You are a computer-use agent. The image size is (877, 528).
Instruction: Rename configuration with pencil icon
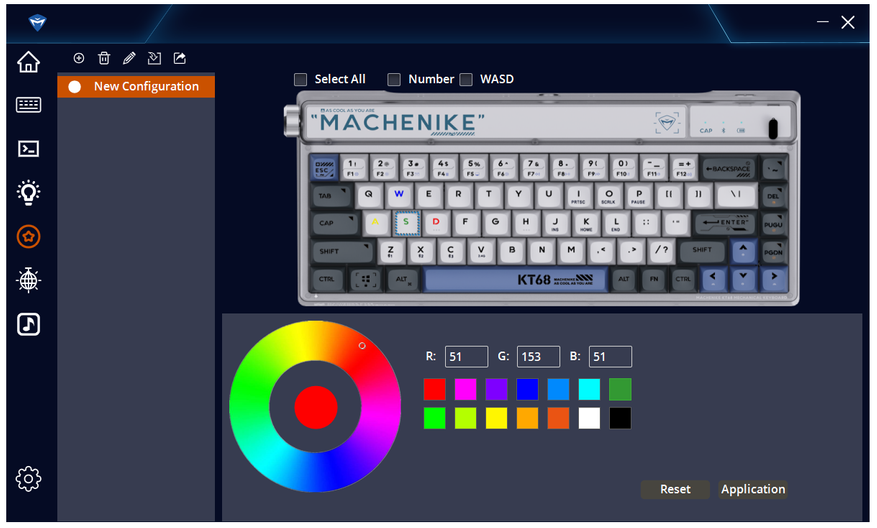click(129, 58)
